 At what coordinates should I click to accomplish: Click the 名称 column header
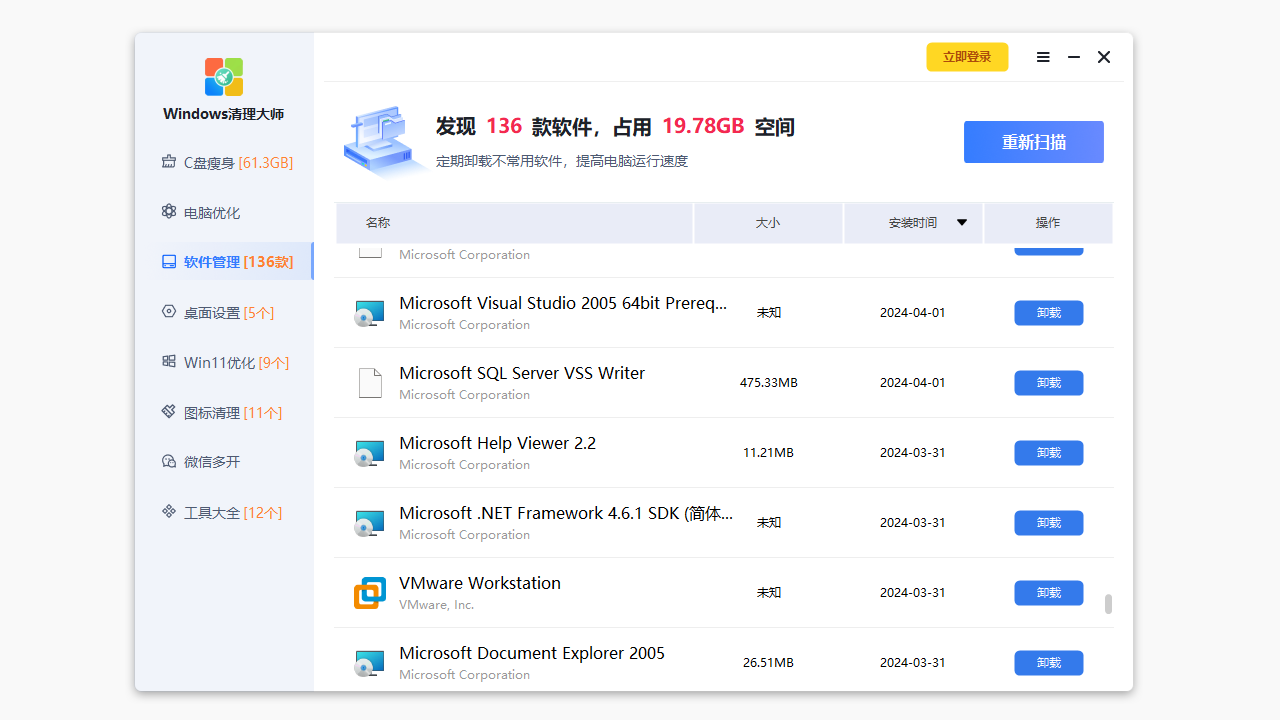(377, 222)
